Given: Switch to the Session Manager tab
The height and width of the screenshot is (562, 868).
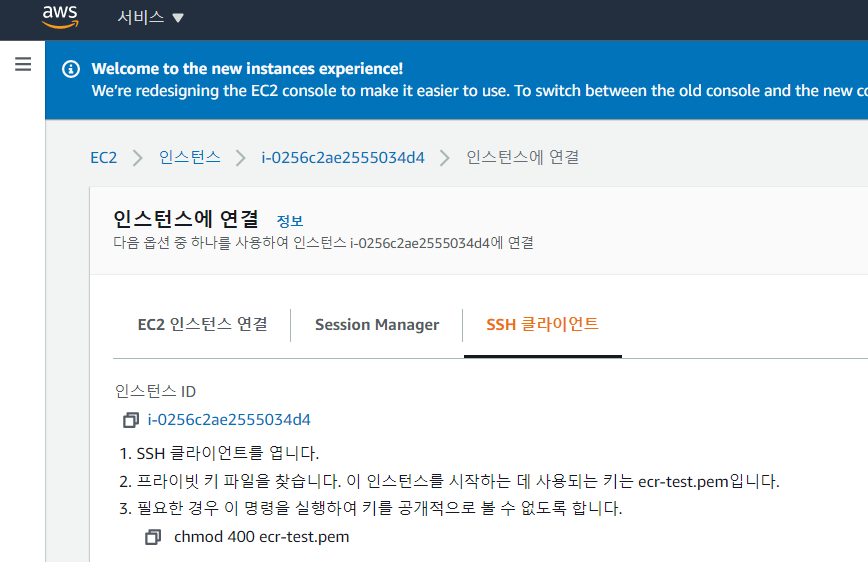Looking at the screenshot, I should (x=377, y=324).
